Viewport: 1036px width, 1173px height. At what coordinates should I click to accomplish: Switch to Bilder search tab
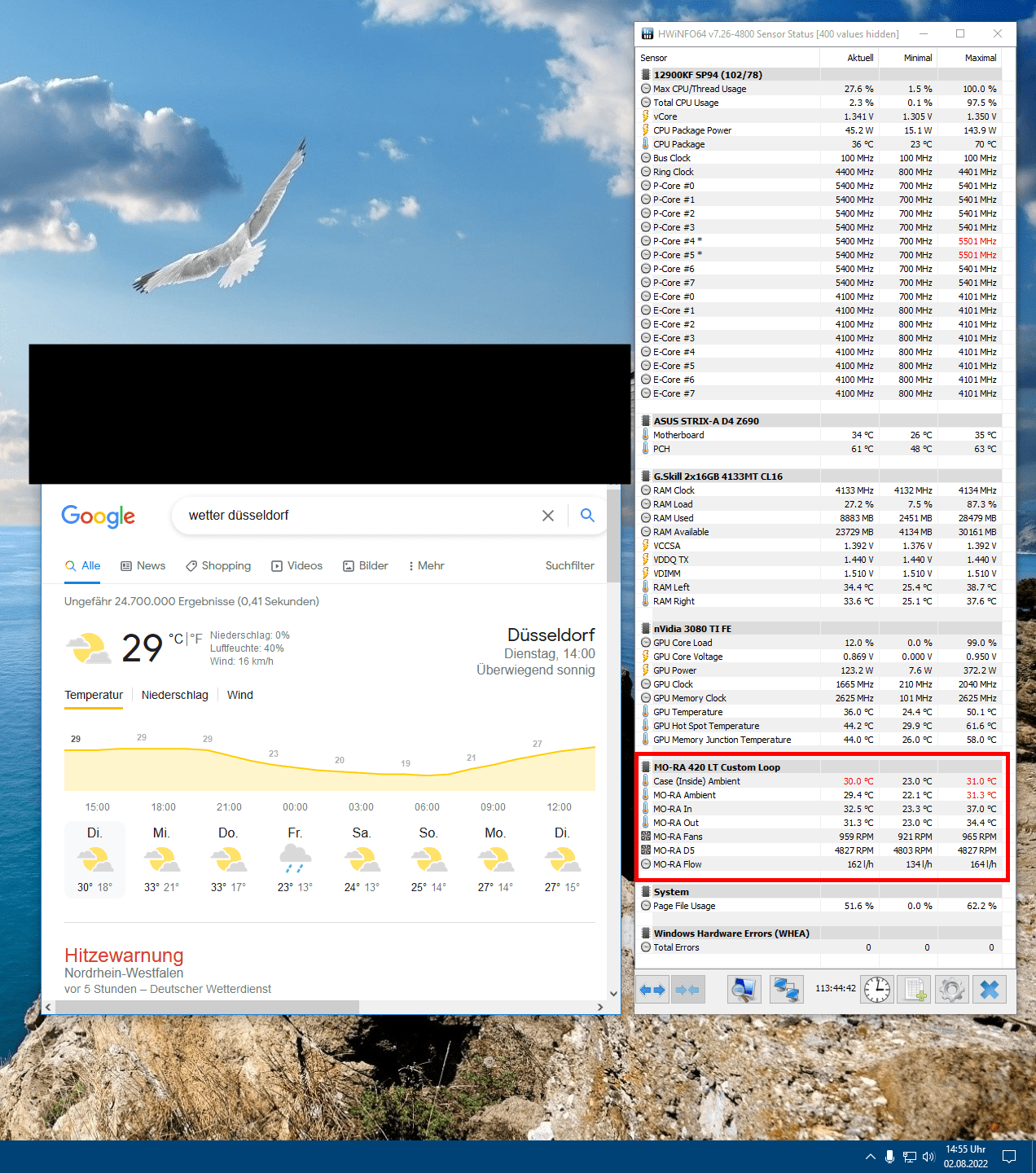coord(365,566)
